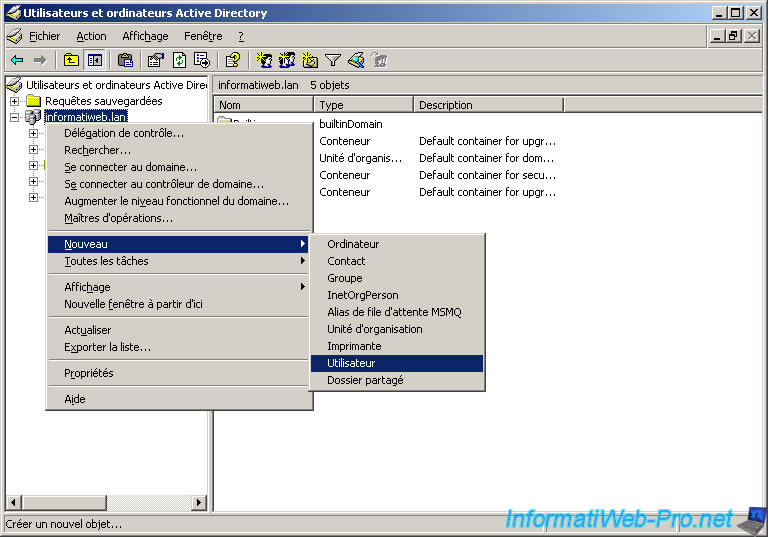Open the Fenêtre menu
Viewport: 768px width, 537px height.
click(x=203, y=36)
